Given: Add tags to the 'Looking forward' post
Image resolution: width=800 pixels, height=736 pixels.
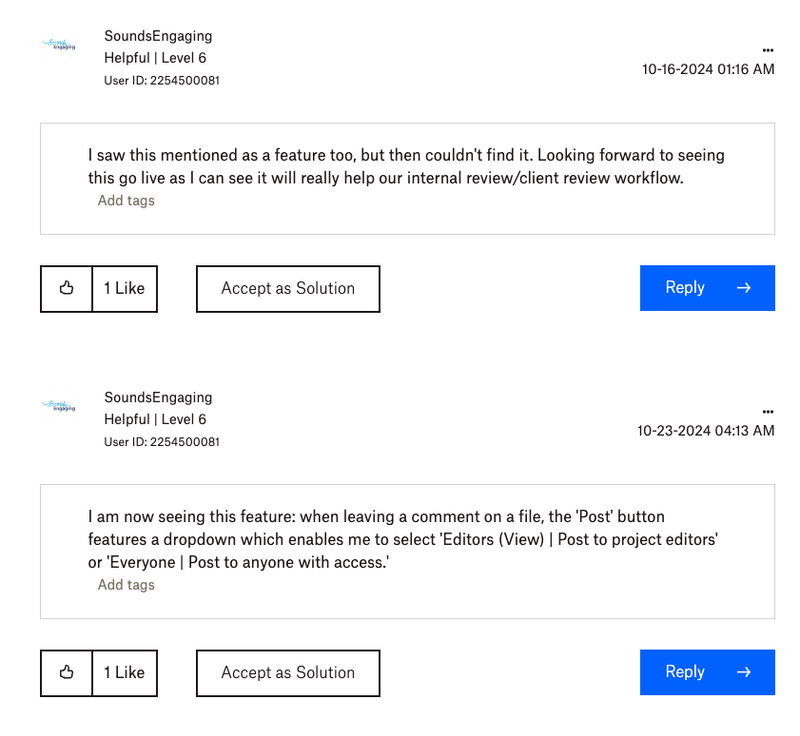Looking at the screenshot, I should [x=126, y=200].
